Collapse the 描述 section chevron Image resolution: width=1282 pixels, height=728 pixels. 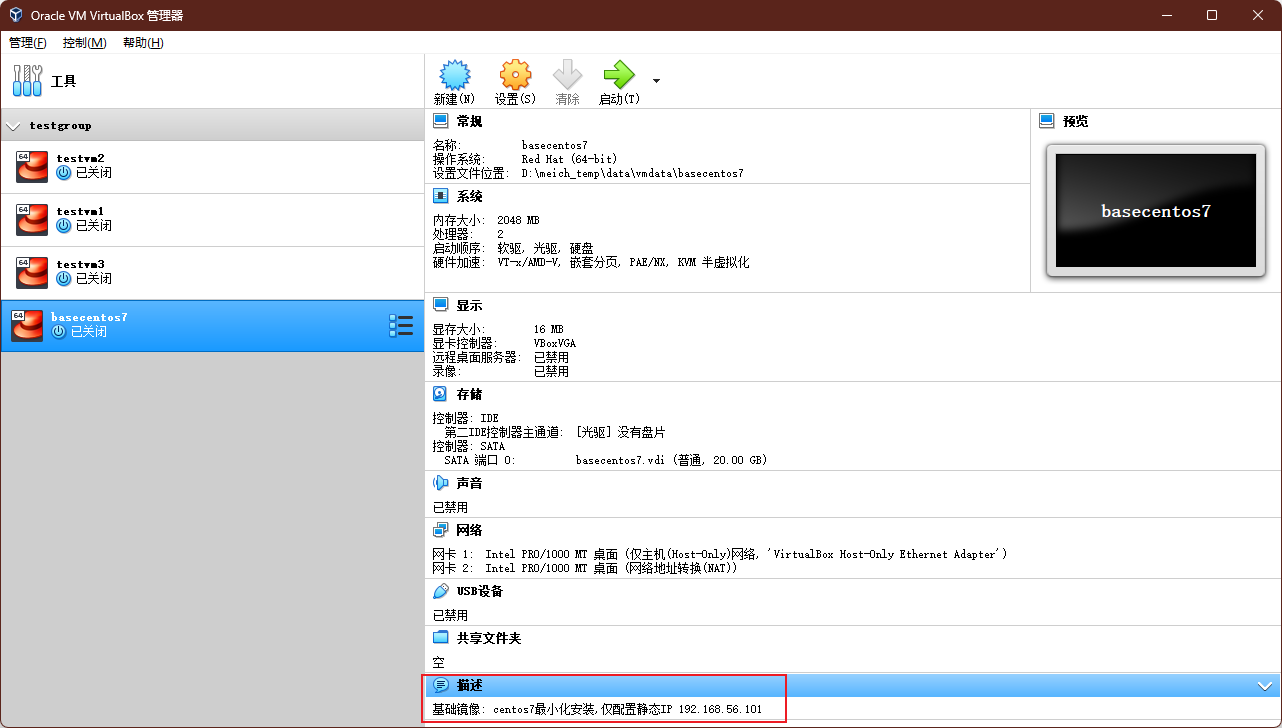(1264, 686)
